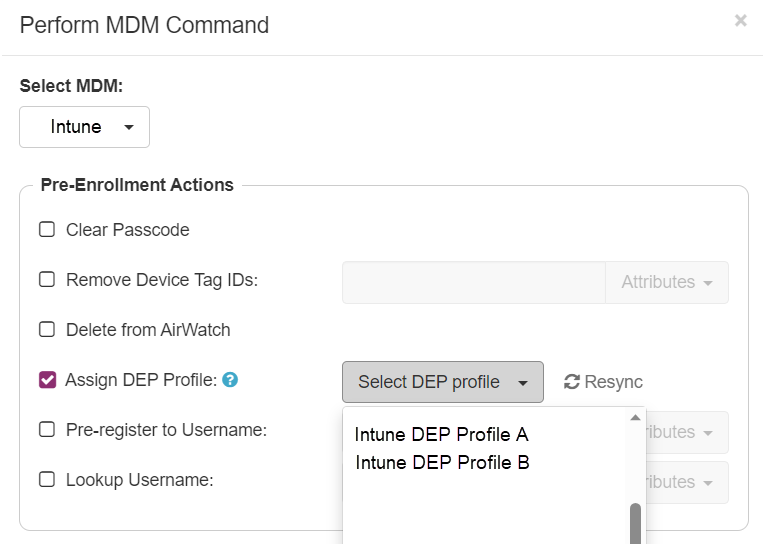Choose Intune DEP Profile B from list
This screenshot has width=763, height=545.
pos(442,462)
